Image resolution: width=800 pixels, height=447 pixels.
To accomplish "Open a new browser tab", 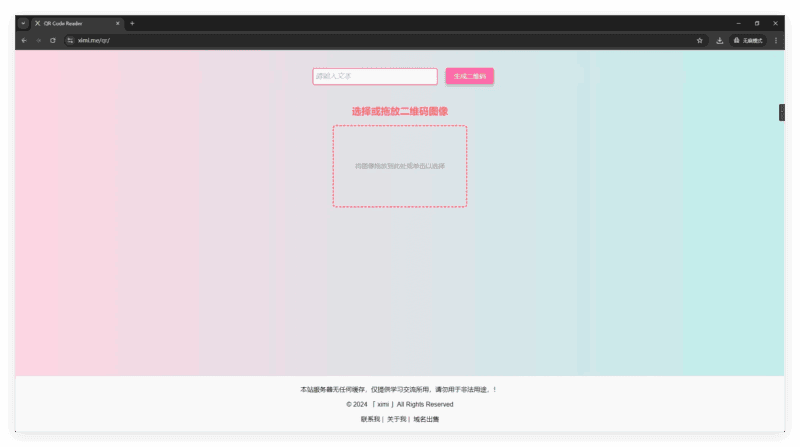I will coord(132,23).
